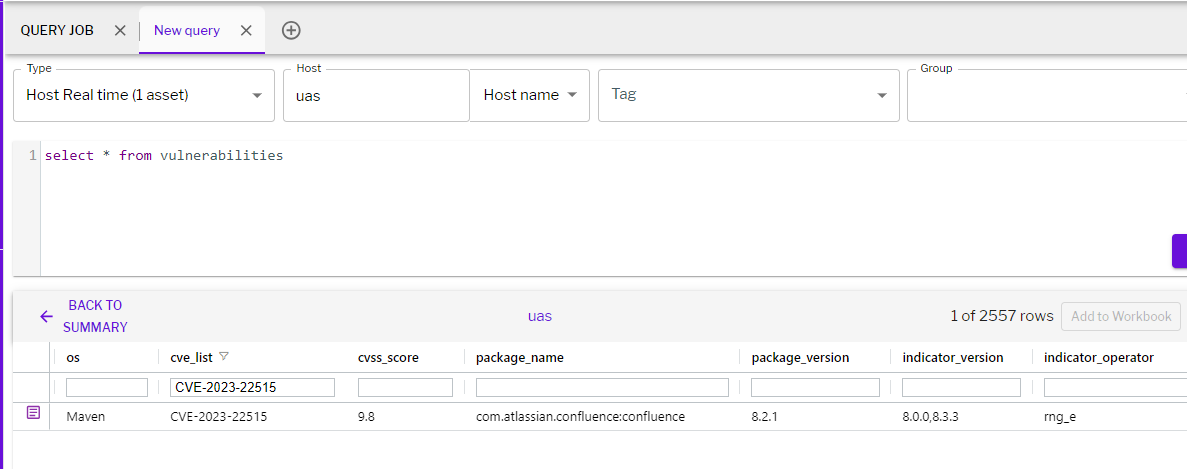Click the back arrow icon to summary
This screenshot has height=469, width=1187.
46,317
